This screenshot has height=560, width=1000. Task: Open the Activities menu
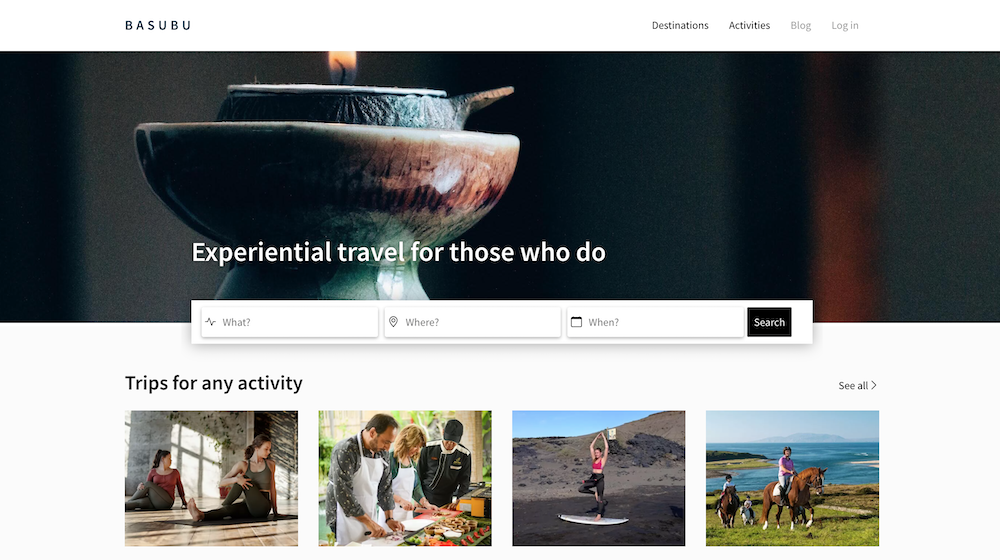pos(749,26)
